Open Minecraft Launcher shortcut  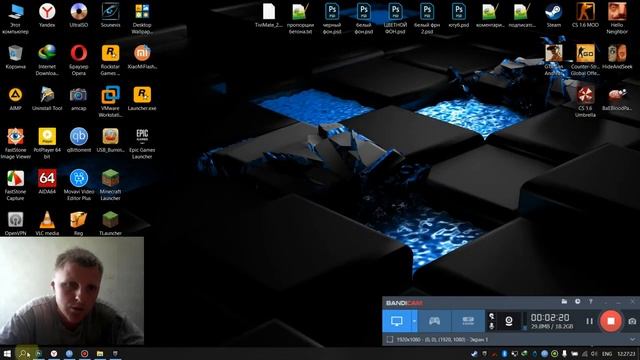click(110, 185)
